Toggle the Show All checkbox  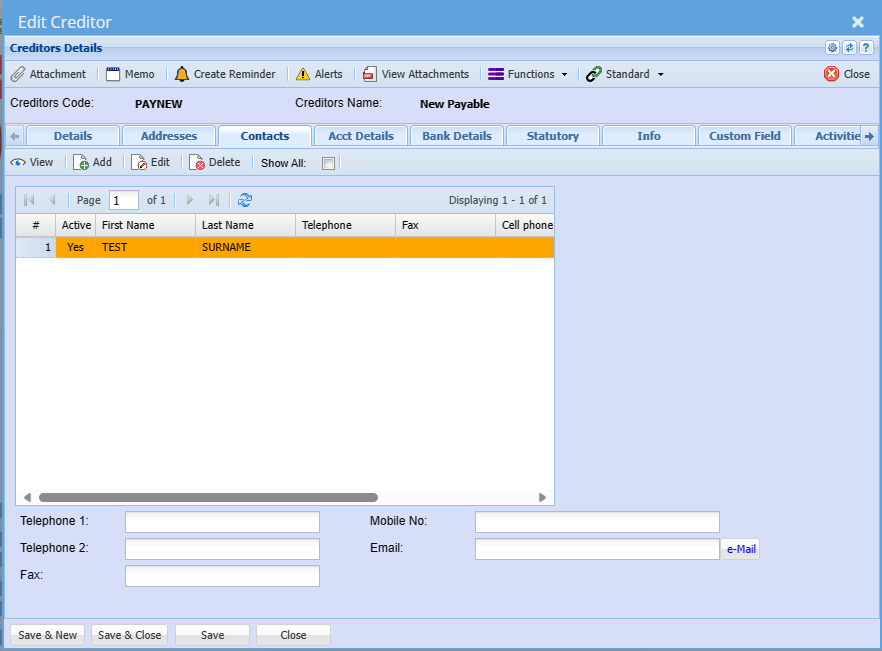point(328,163)
